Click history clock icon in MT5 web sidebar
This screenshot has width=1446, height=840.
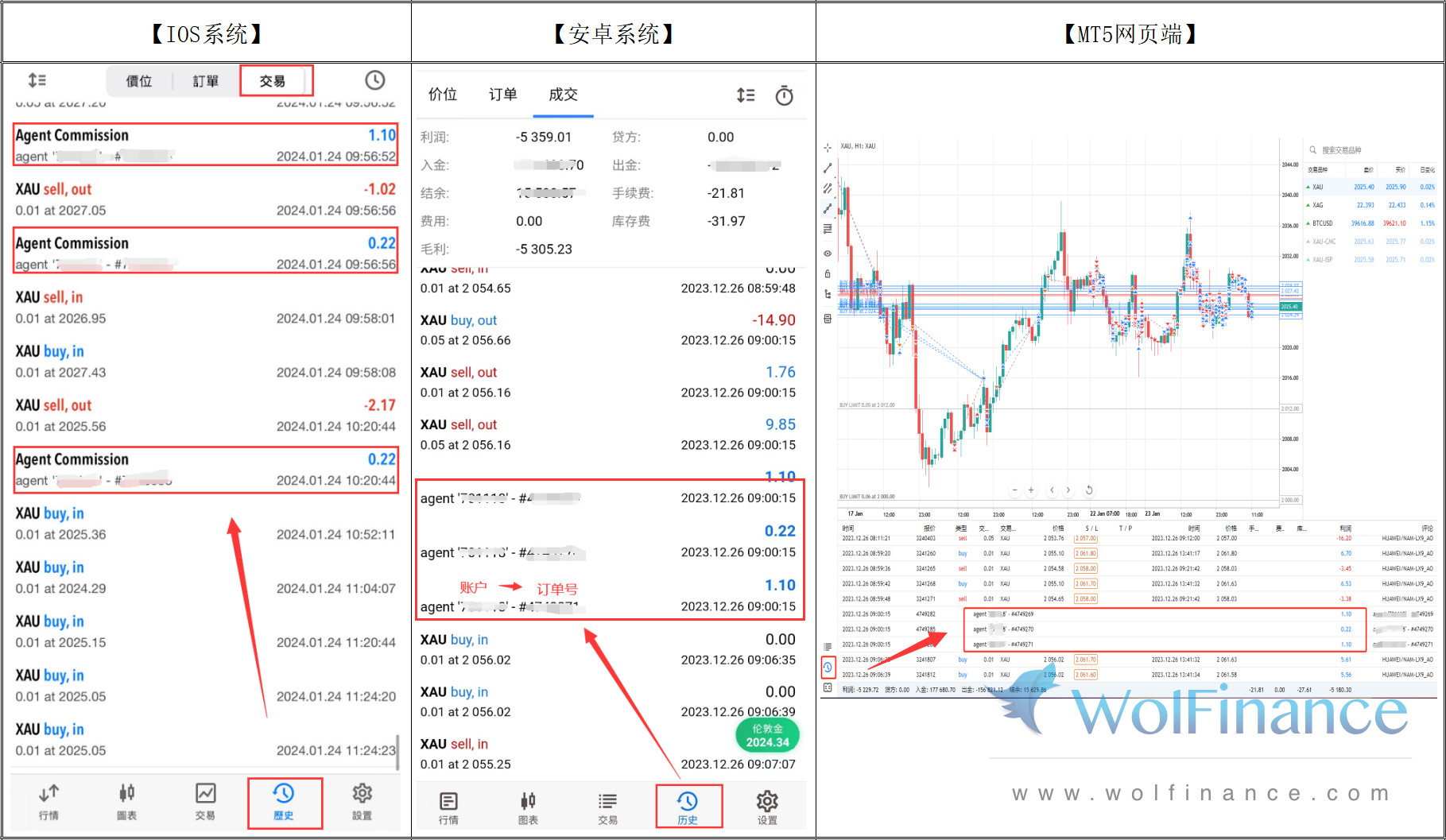[x=828, y=668]
